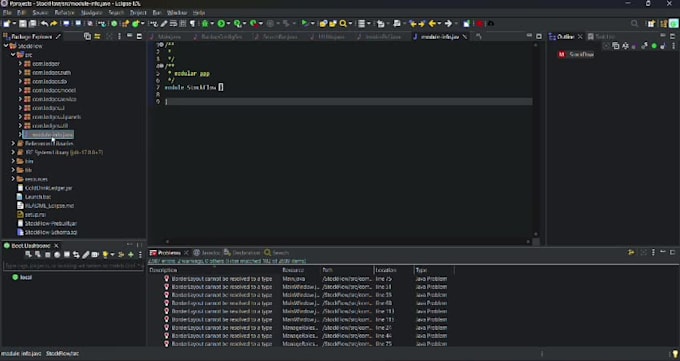Viewport: 680px width, 361px height.
Task: Close the Boot Dashboard view
Action: (x=56, y=246)
